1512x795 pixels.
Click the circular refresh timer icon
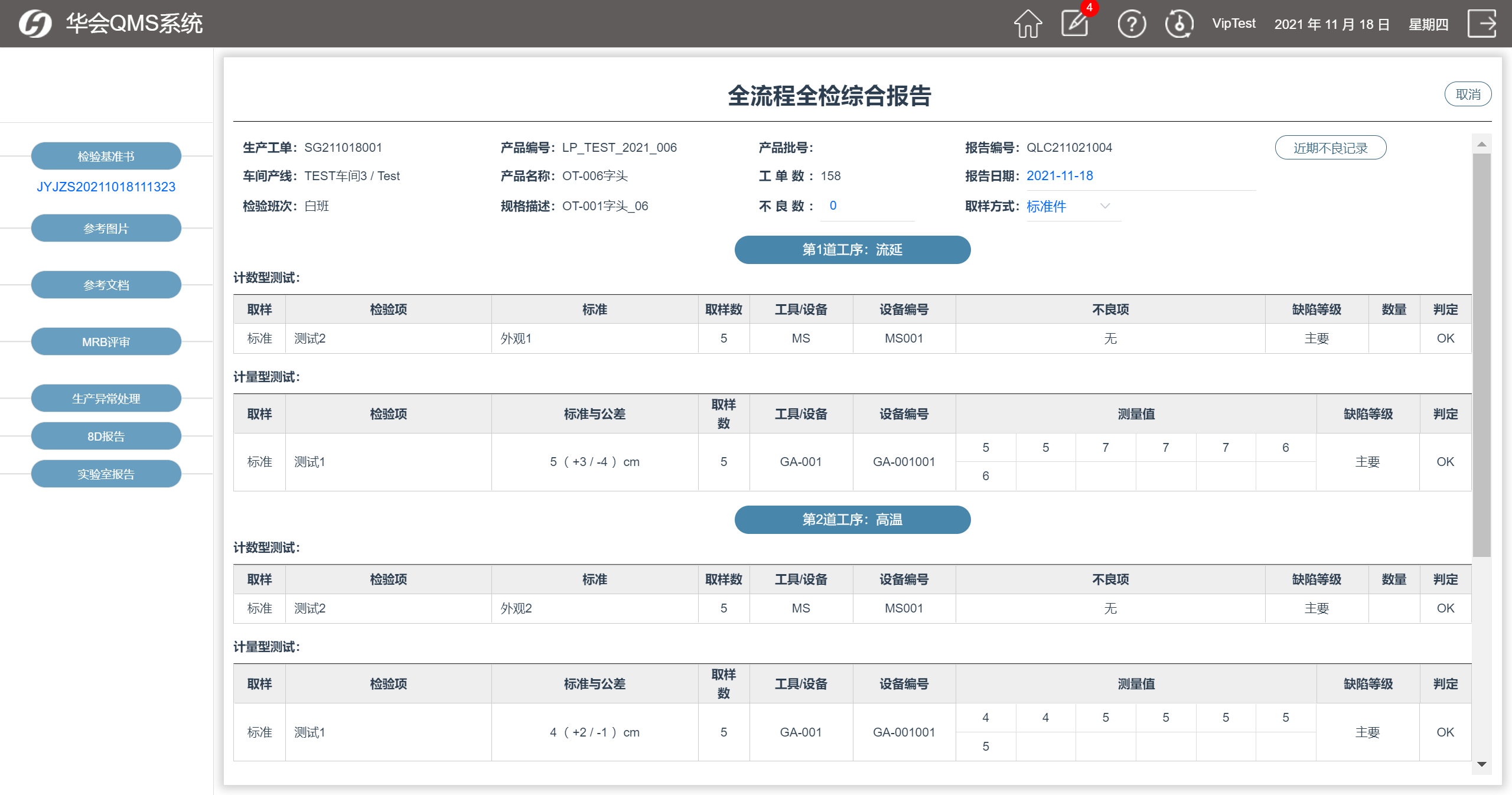click(1179, 24)
